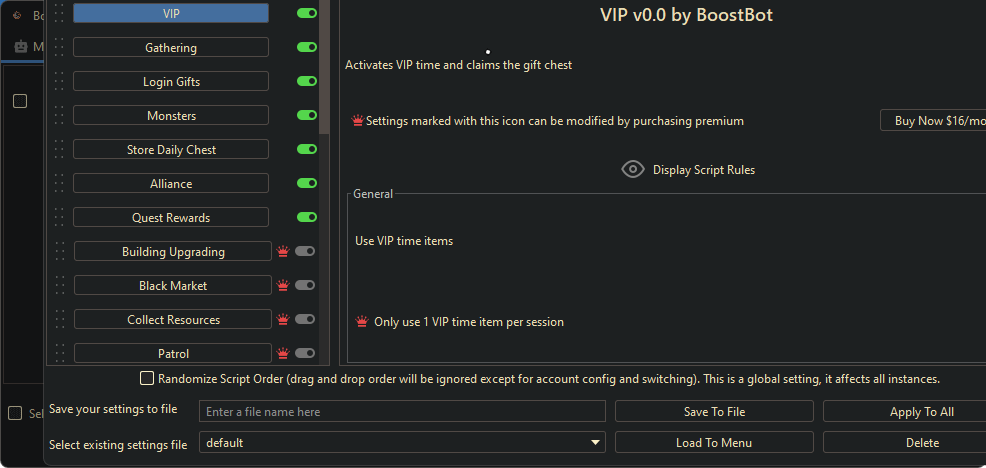986x468 pixels.
Task: Click the crown icon in the premium settings notice
Action: (x=357, y=121)
